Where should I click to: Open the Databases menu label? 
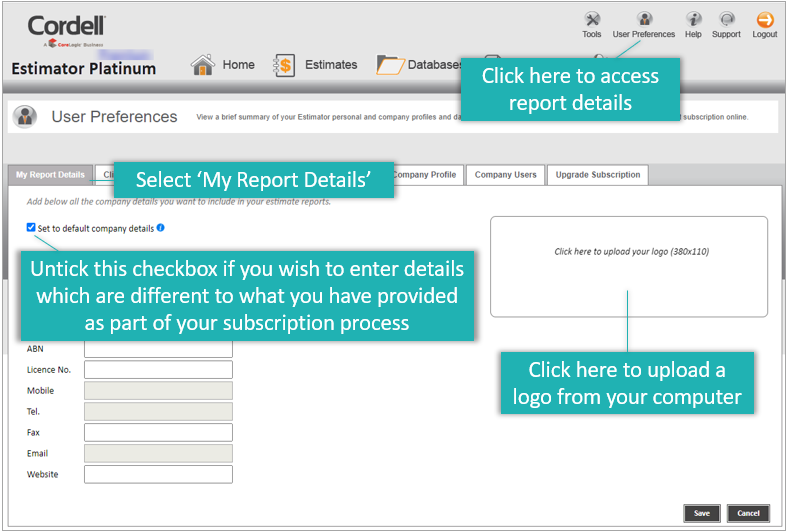point(434,65)
